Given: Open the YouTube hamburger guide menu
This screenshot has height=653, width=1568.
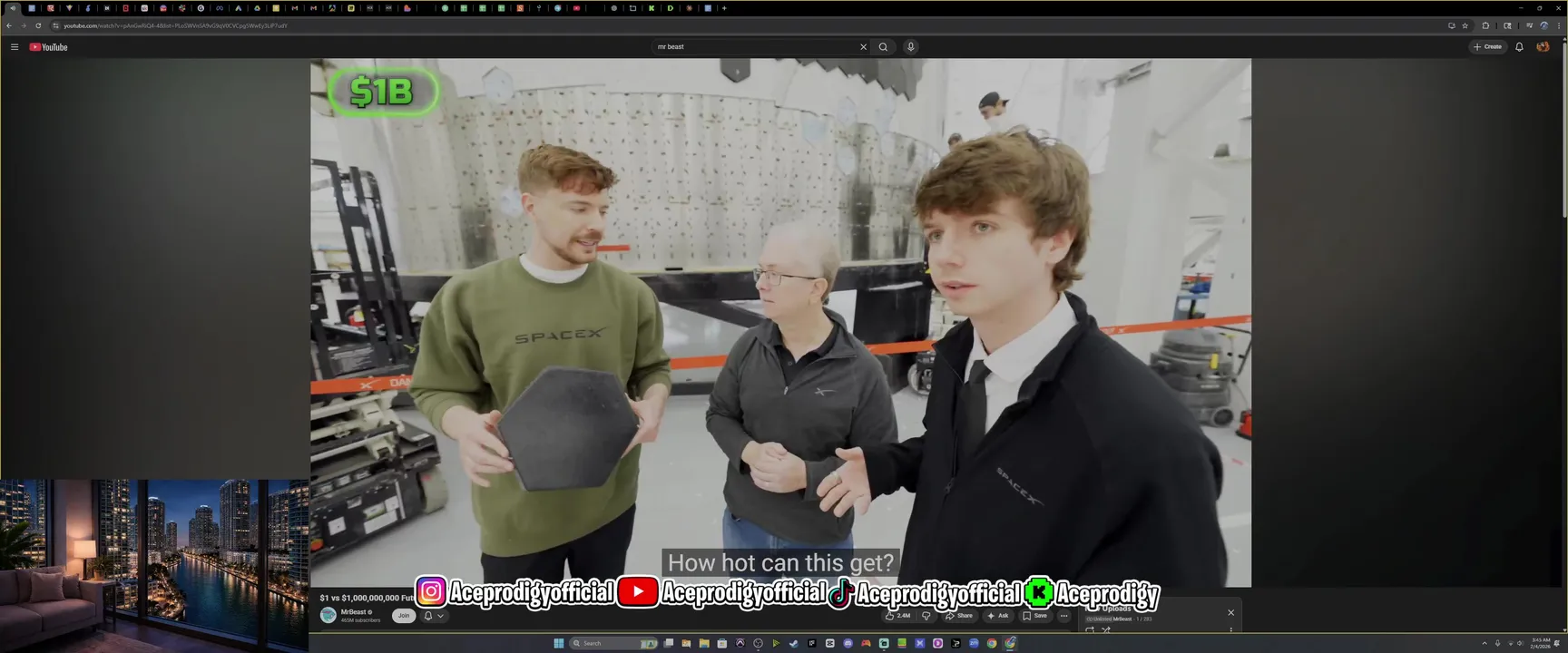Looking at the screenshot, I should 15,47.
